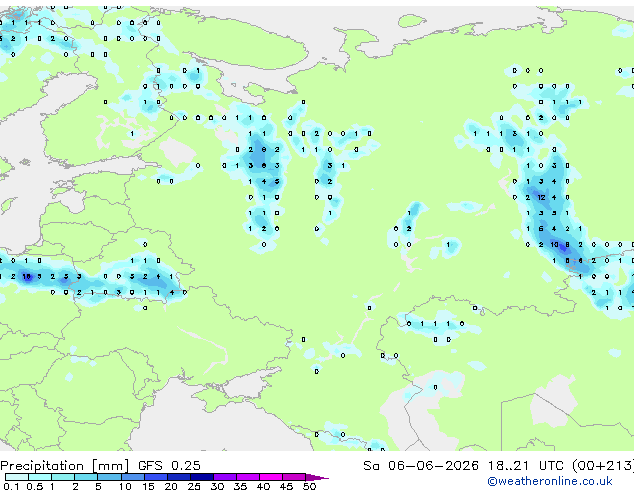Click the '18..21 UTC' time range text

525,466
